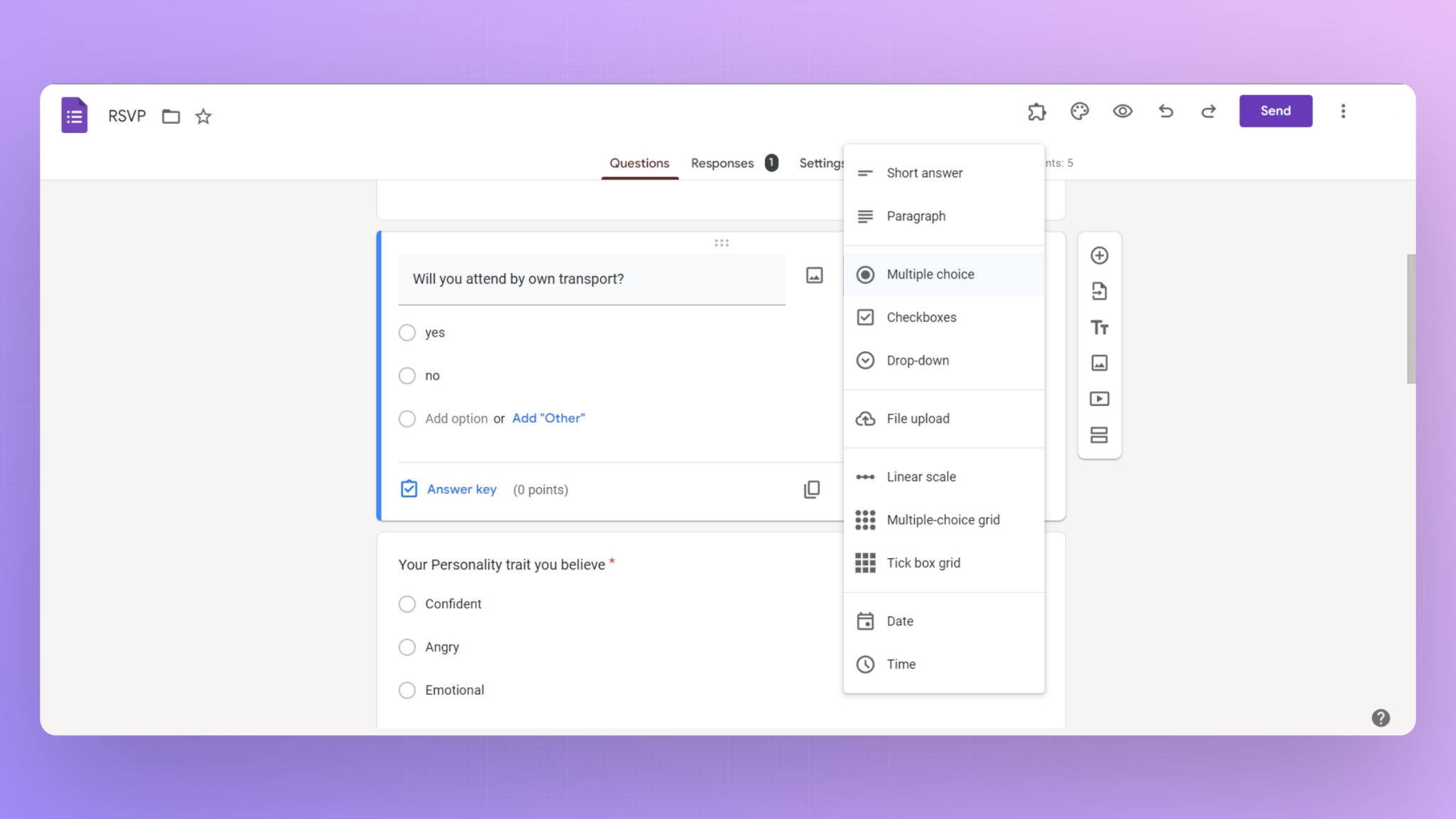This screenshot has width=1456, height=819.
Task: Click the Add "Other" link
Action: tap(548, 418)
